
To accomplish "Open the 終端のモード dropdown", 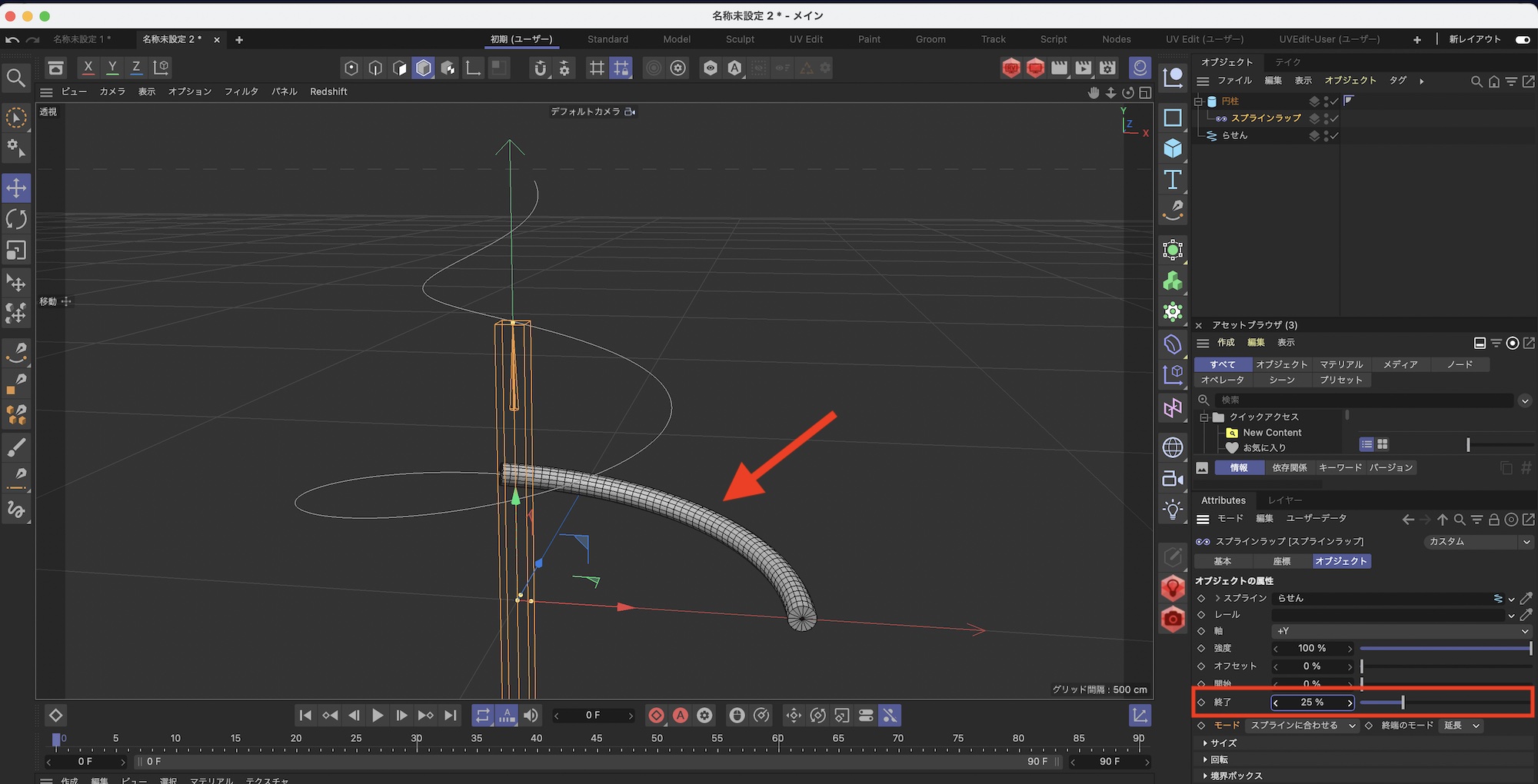I will coord(1462,726).
